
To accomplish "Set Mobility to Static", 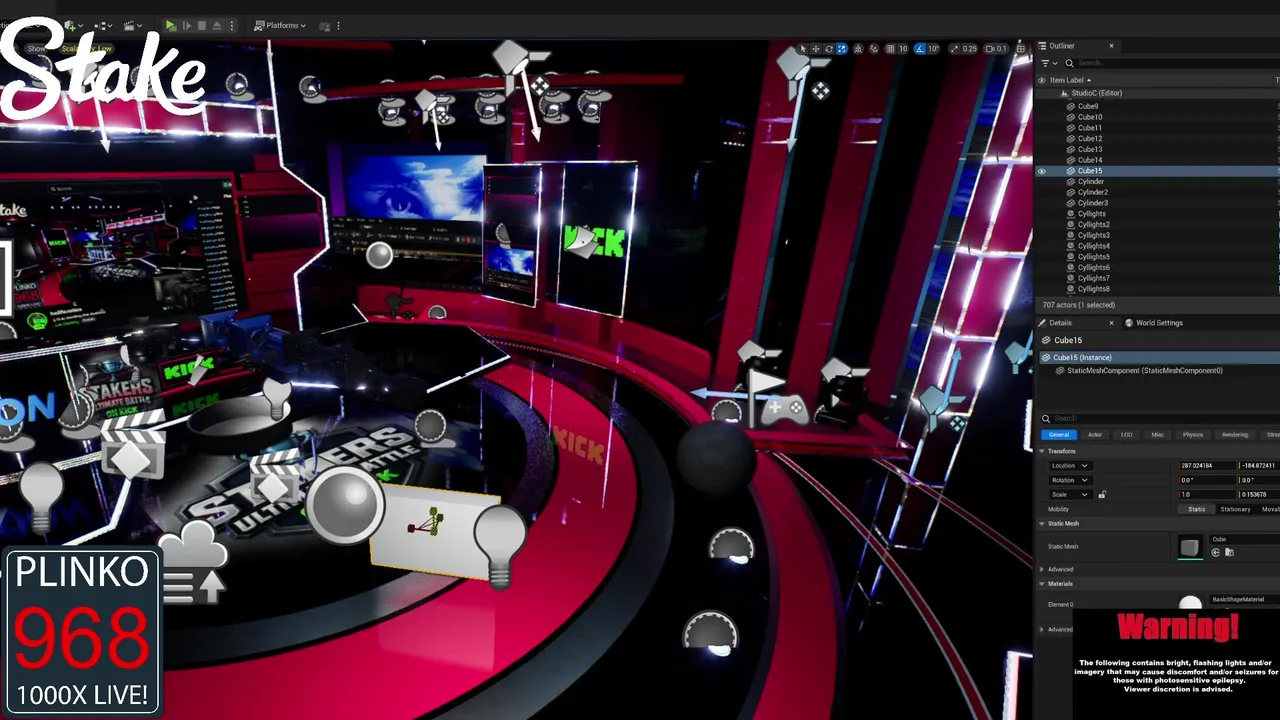I will pos(1197,509).
